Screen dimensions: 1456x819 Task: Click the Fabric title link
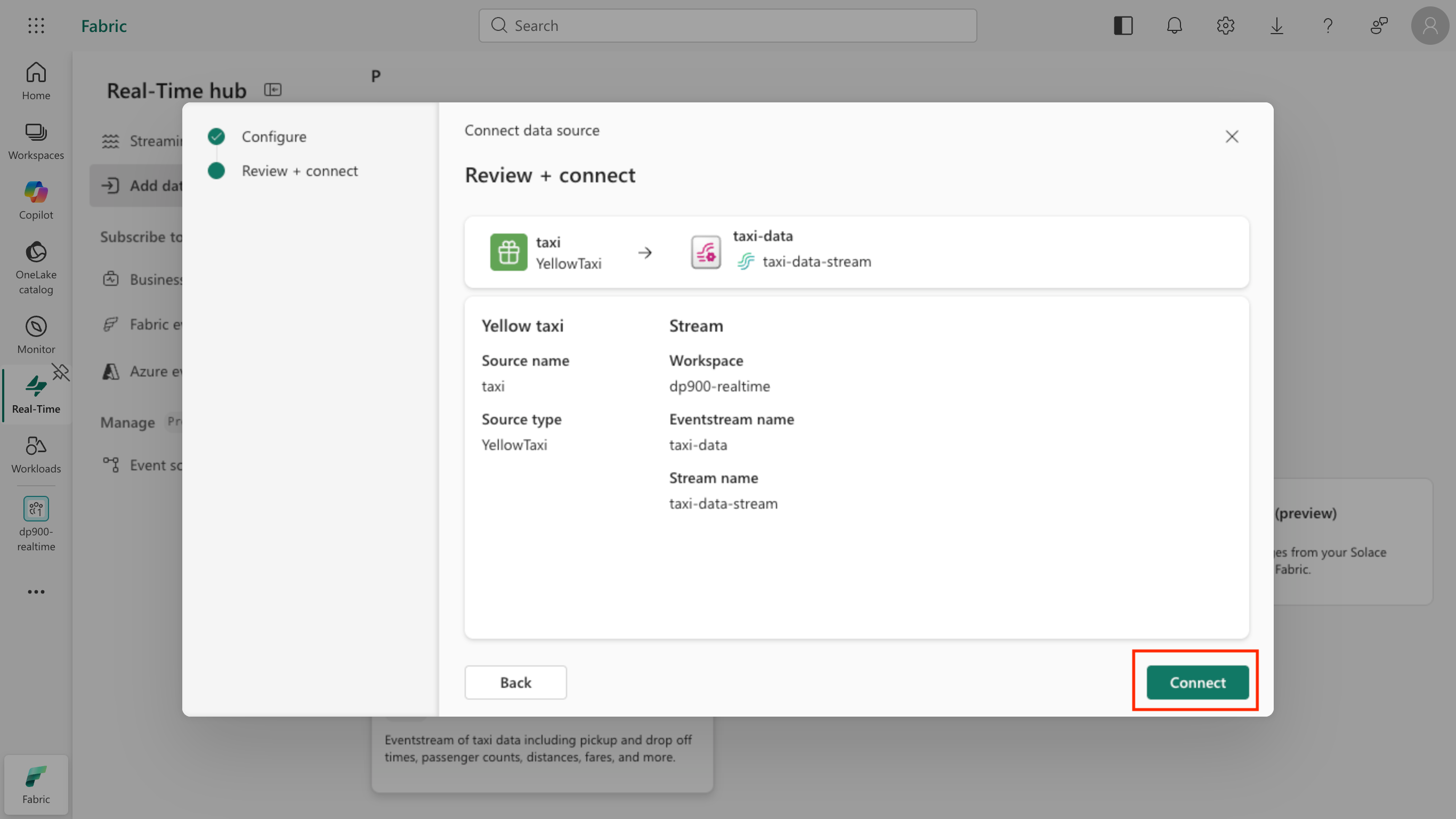tap(104, 26)
